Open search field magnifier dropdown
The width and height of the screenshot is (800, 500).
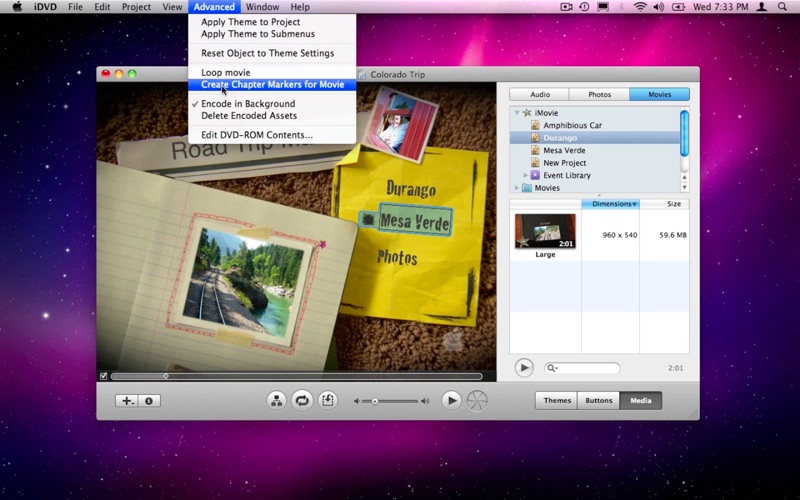[x=552, y=368]
